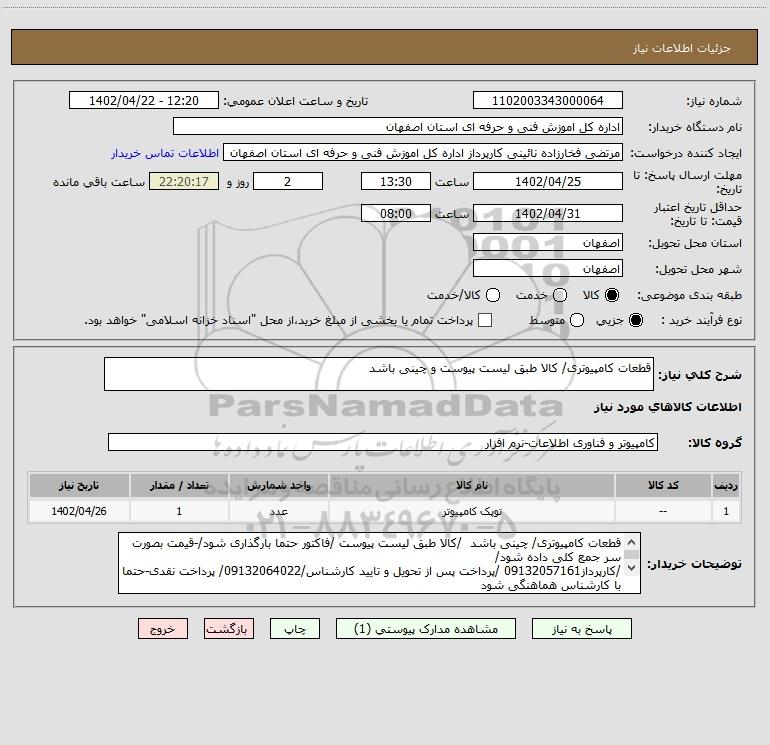The height and width of the screenshot is (745, 770).
Task: Open the اطلاعات تماس خریدار link
Action: (x=165, y=153)
